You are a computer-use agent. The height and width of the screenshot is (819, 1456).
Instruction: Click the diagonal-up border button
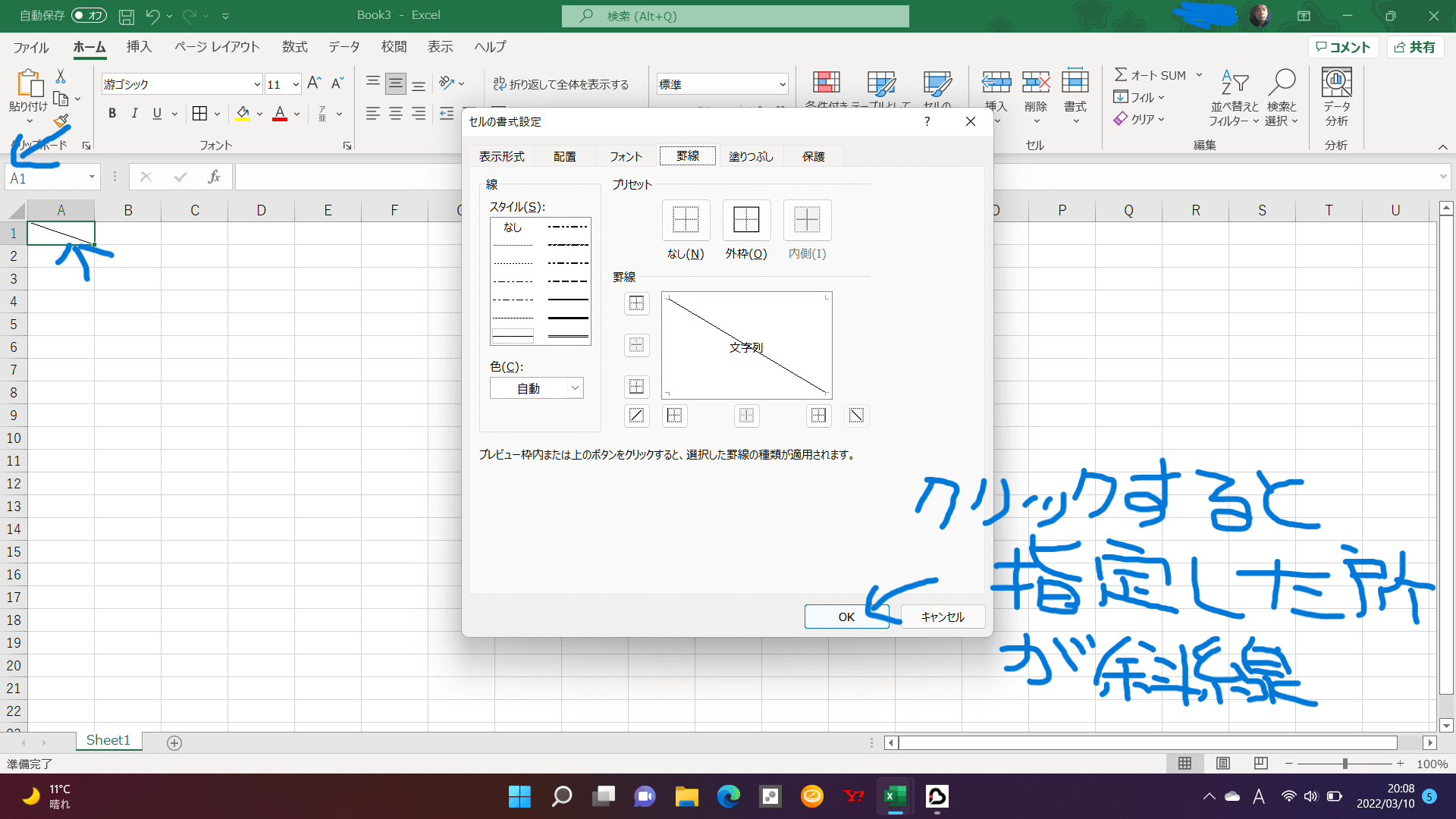tap(636, 416)
